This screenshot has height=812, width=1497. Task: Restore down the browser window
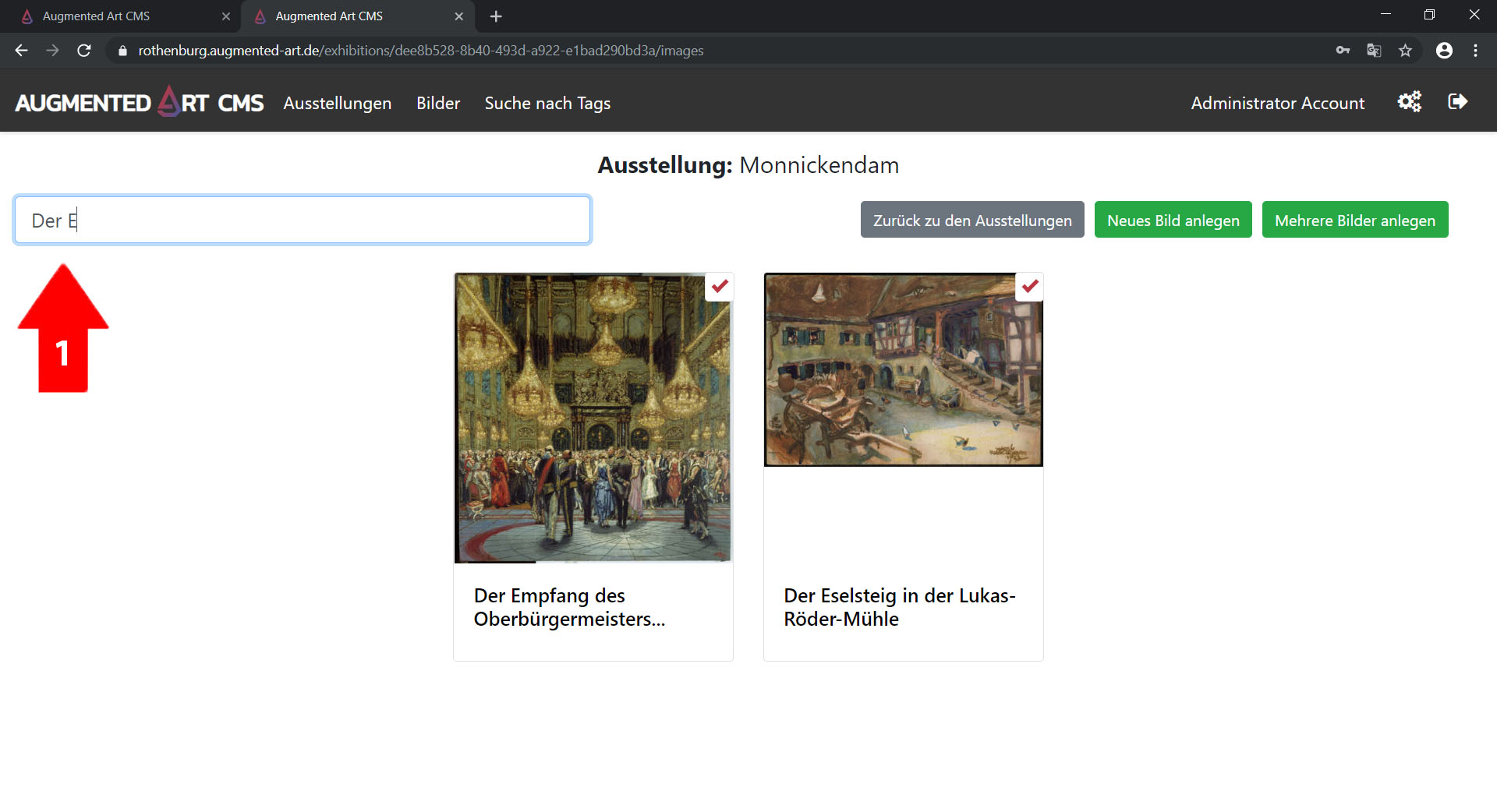tap(1429, 15)
